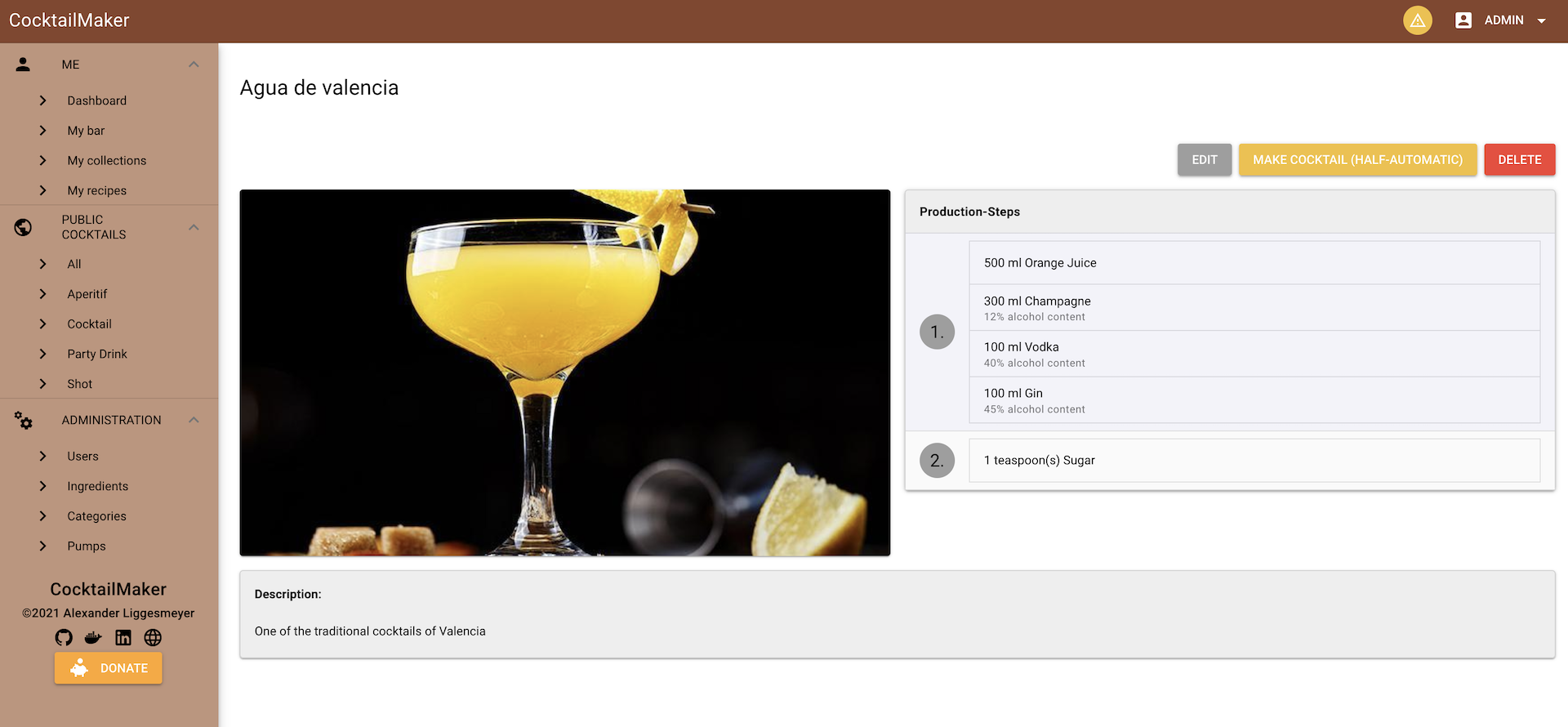Click the red Delete button
The height and width of the screenshot is (727, 1568).
pos(1519,160)
